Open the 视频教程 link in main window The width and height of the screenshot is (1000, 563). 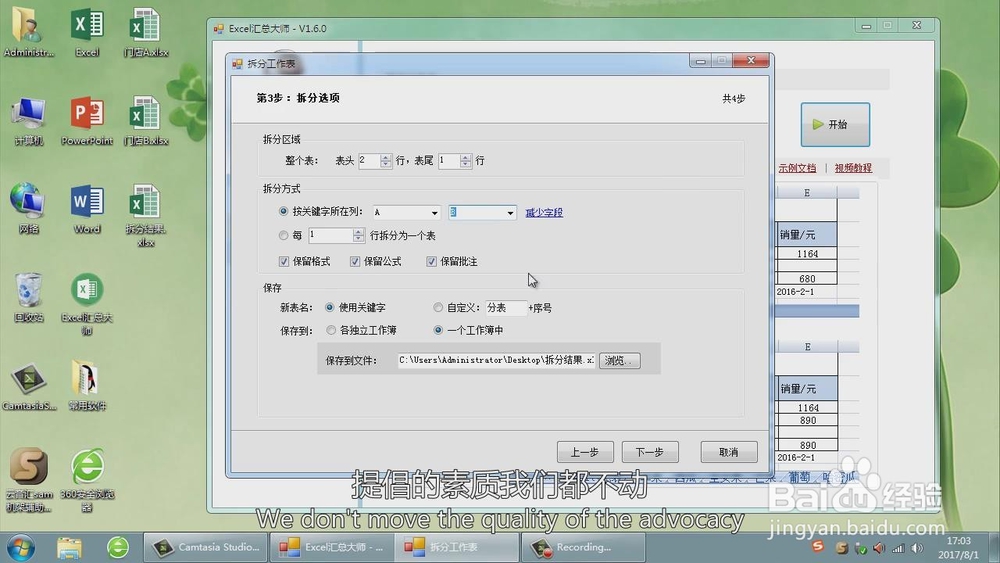853,168
